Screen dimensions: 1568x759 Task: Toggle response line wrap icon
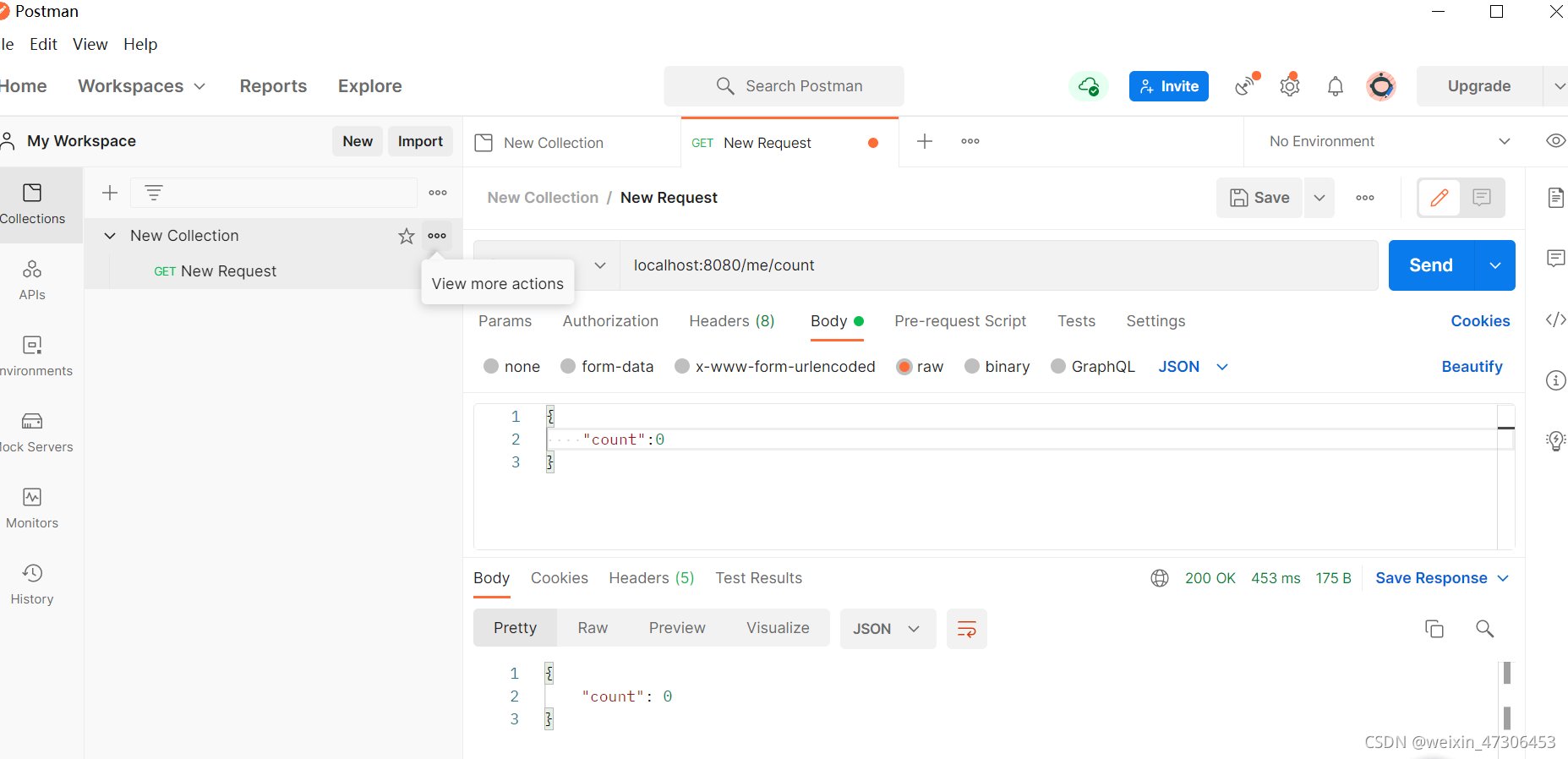pyautogui.click(x=967, y=629)
